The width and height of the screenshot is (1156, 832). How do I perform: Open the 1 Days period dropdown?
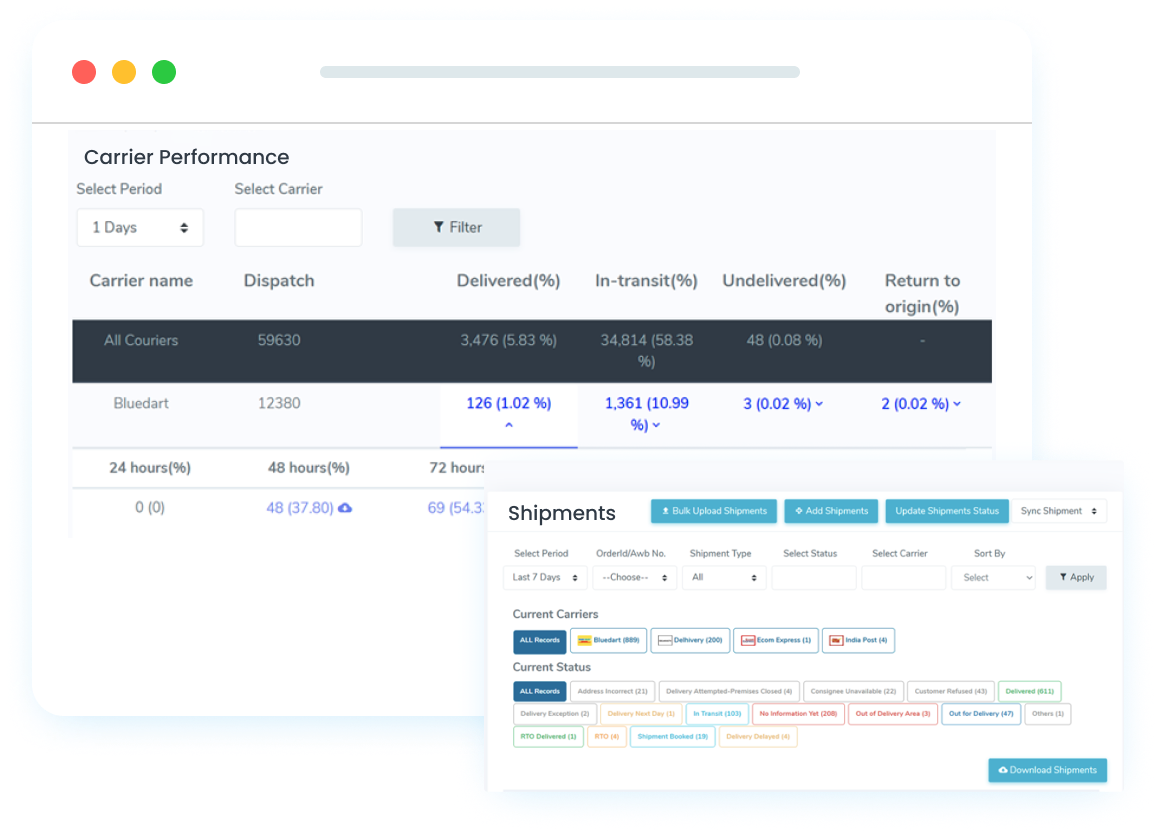point(140,227)
